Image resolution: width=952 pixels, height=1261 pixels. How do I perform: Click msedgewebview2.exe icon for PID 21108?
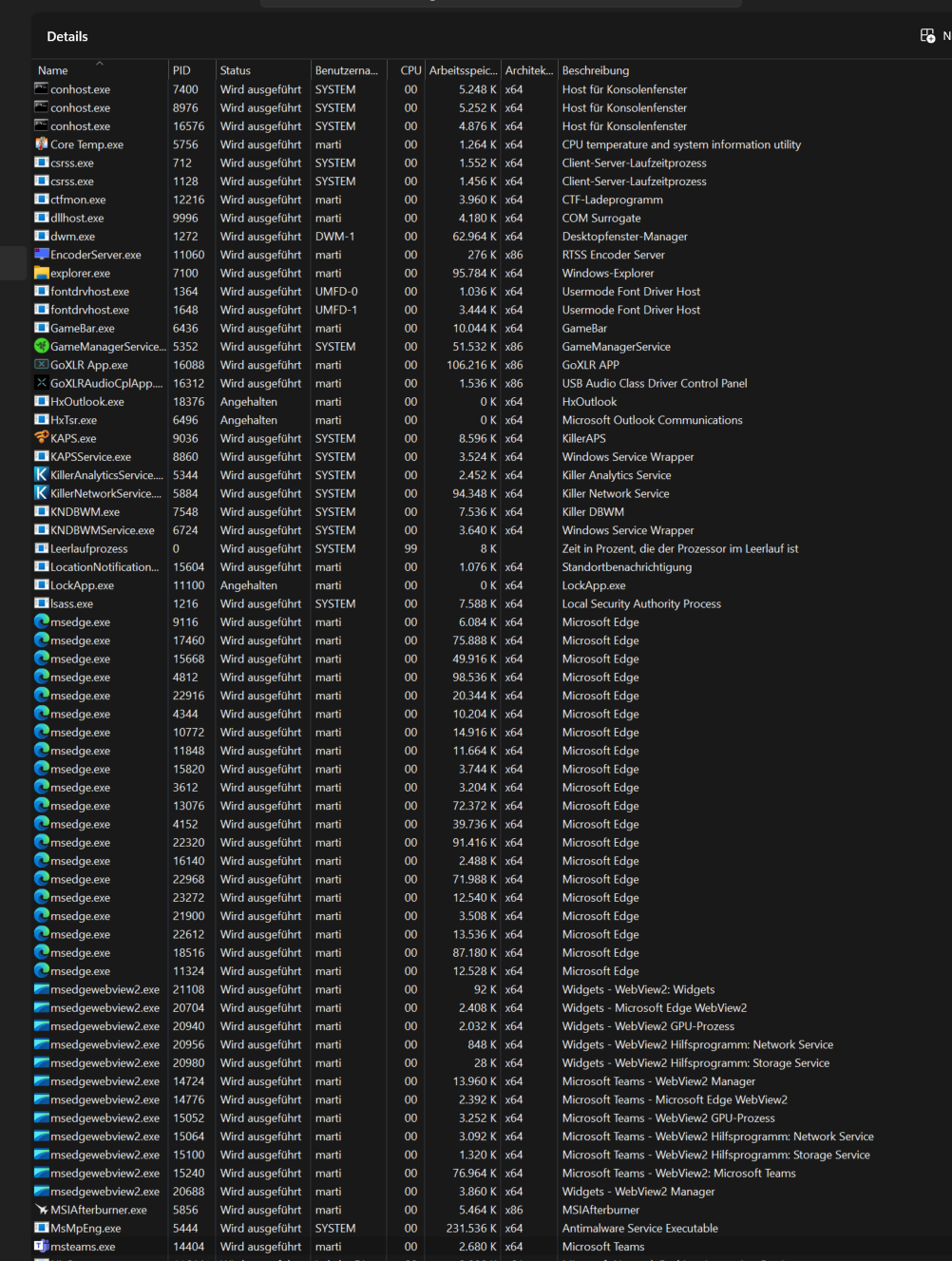pyautogui.click(x=41, y=989)
